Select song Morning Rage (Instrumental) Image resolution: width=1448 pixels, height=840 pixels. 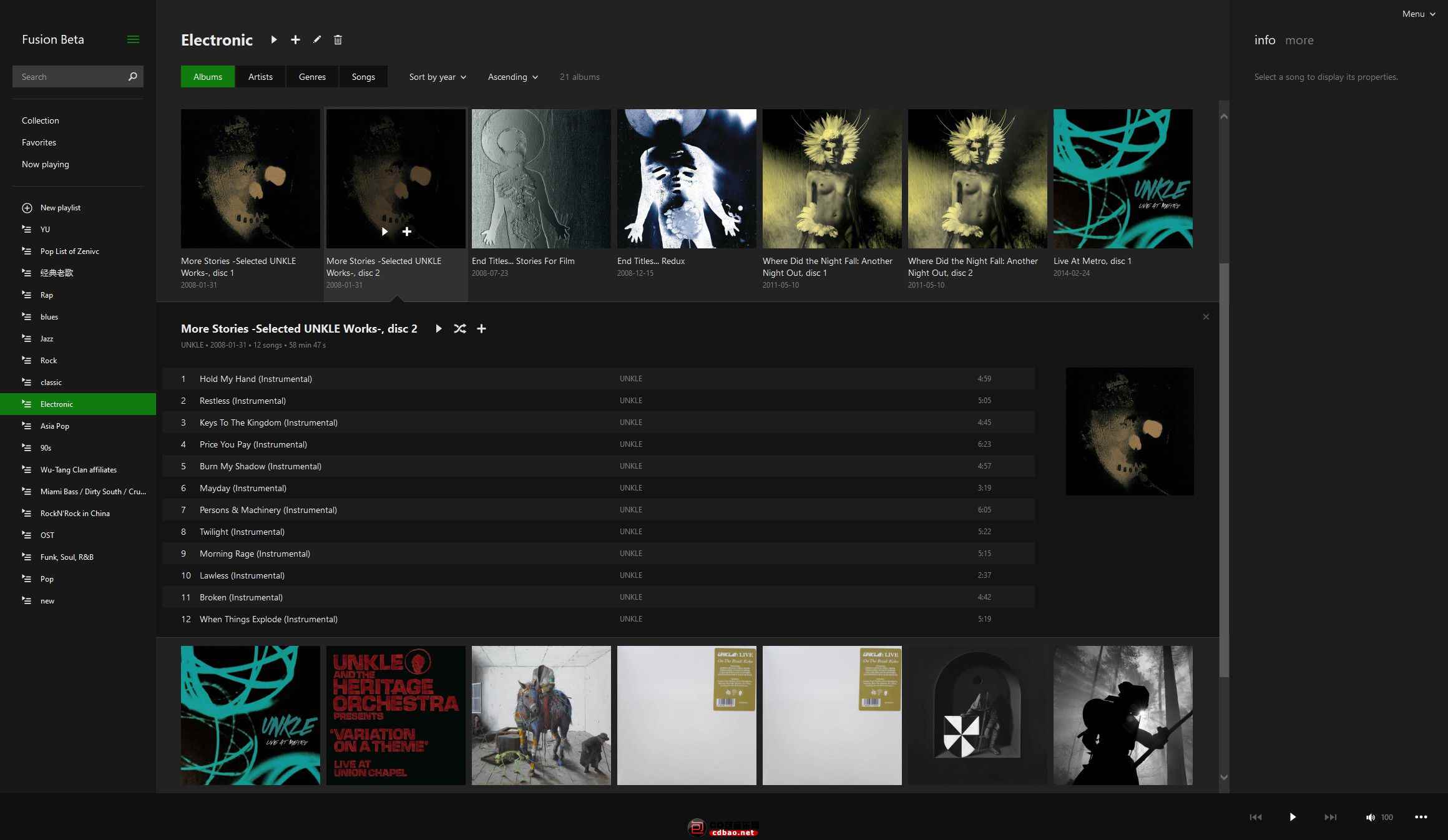[599, 554]
